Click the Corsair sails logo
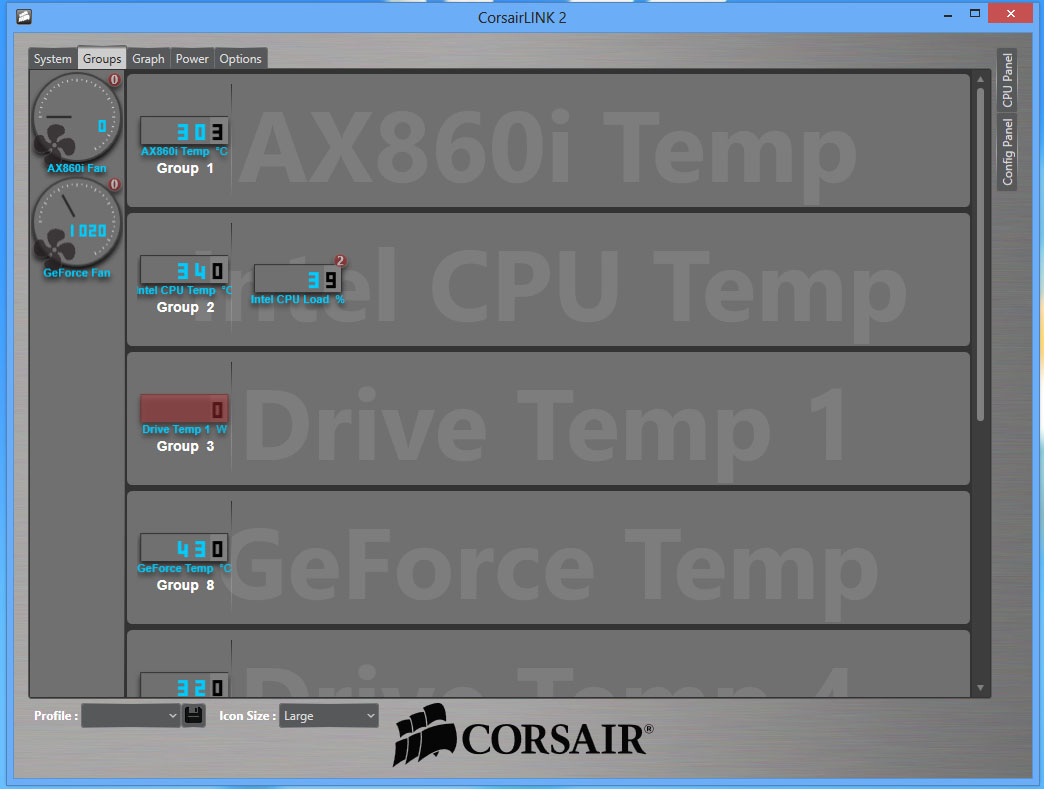 tap(425, 734)
